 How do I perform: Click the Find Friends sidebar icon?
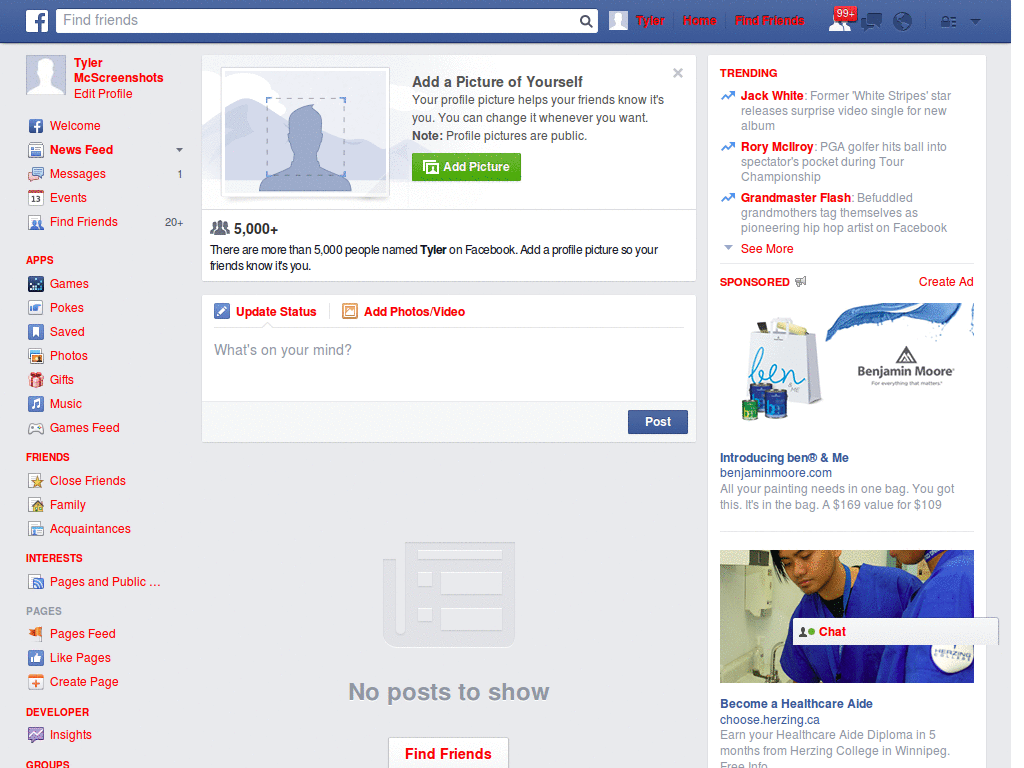[36, 222]
